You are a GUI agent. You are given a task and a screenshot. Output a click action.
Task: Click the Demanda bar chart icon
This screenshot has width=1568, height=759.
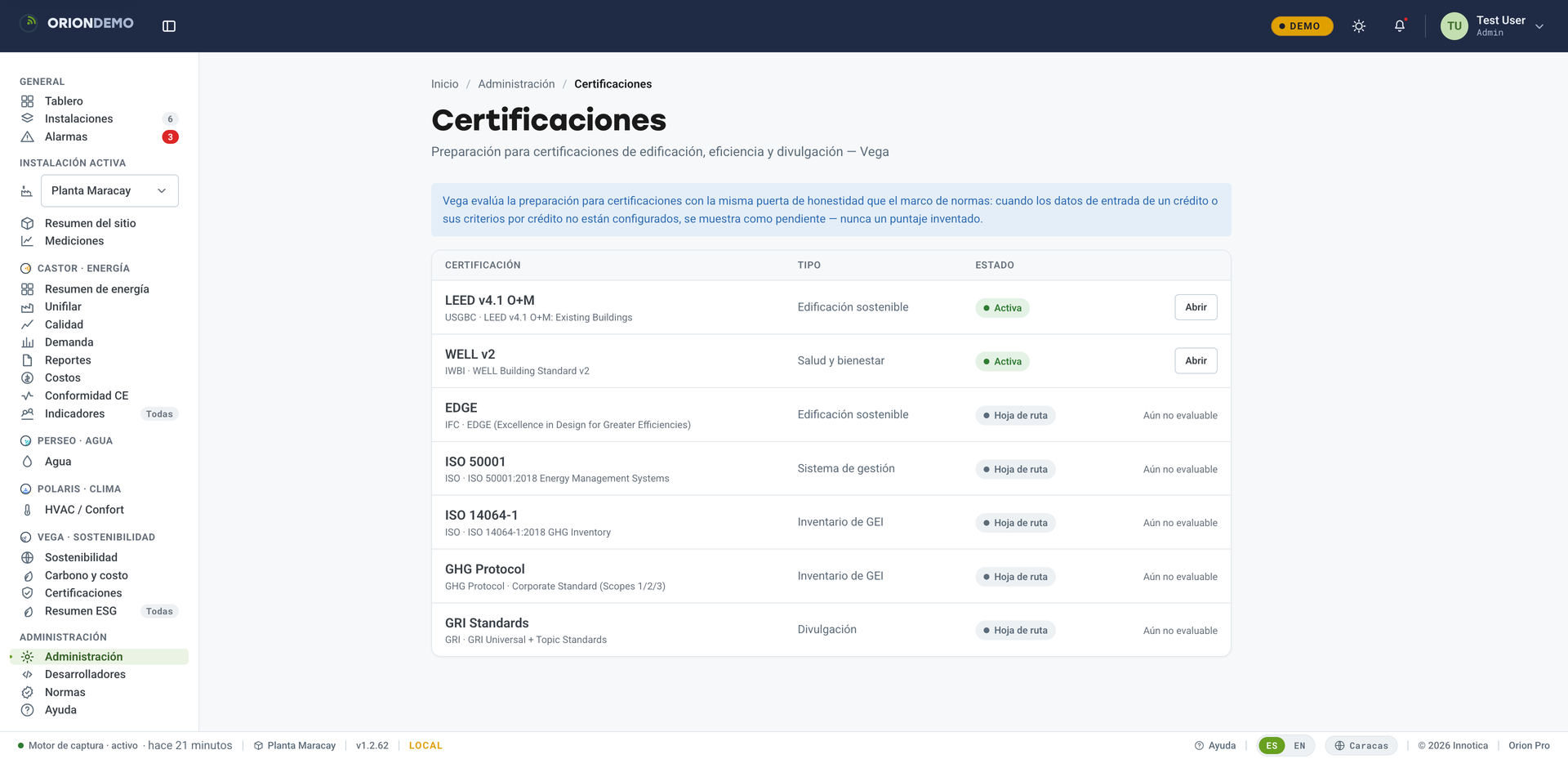(27, 342)
